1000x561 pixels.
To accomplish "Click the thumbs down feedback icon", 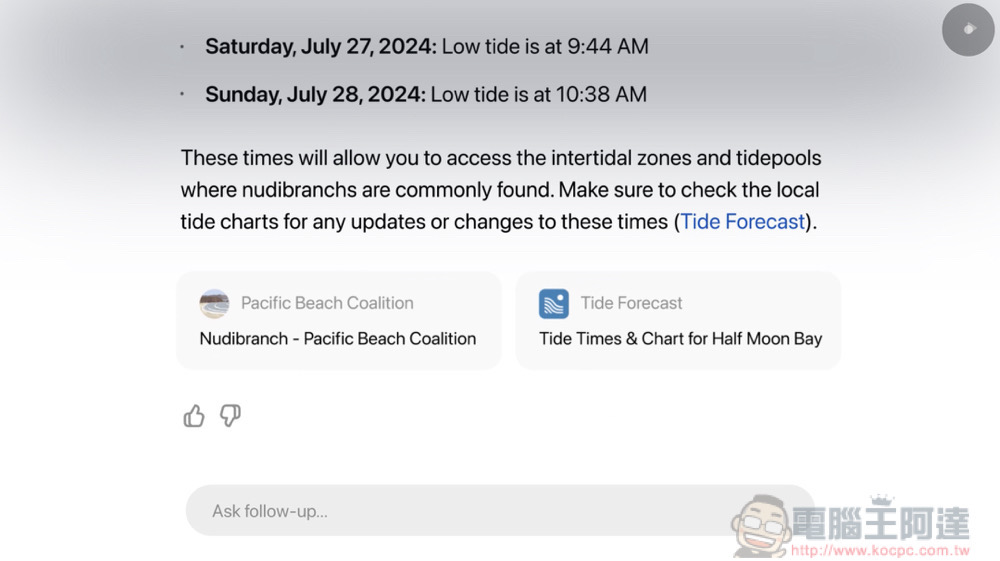I will click(230, 416).
